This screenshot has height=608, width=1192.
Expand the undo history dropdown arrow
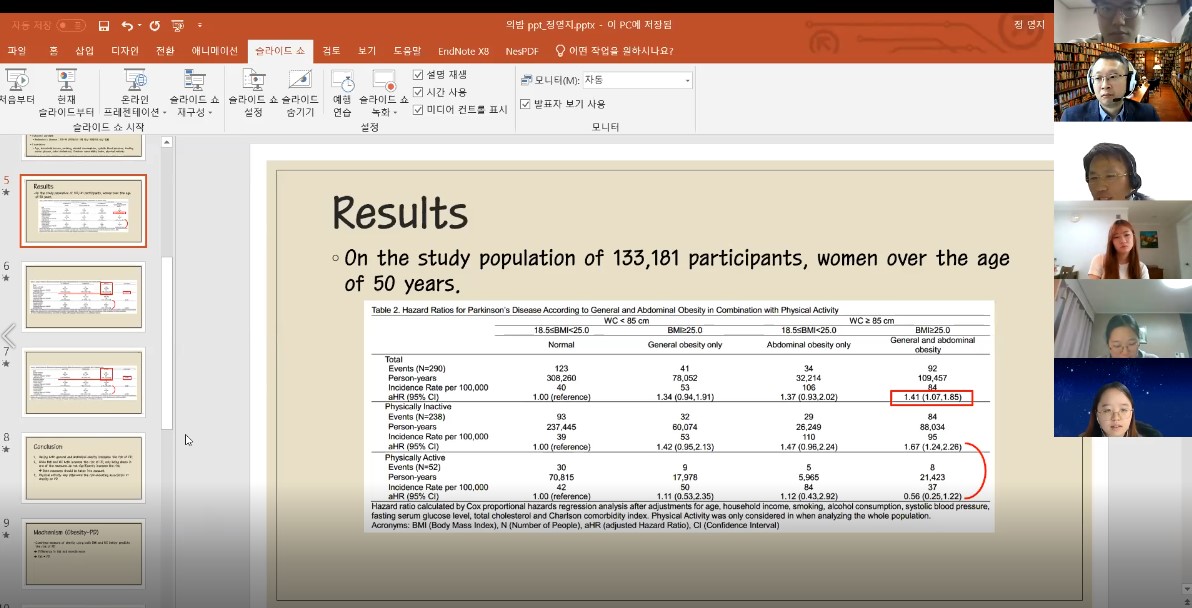tap(141, 26)
